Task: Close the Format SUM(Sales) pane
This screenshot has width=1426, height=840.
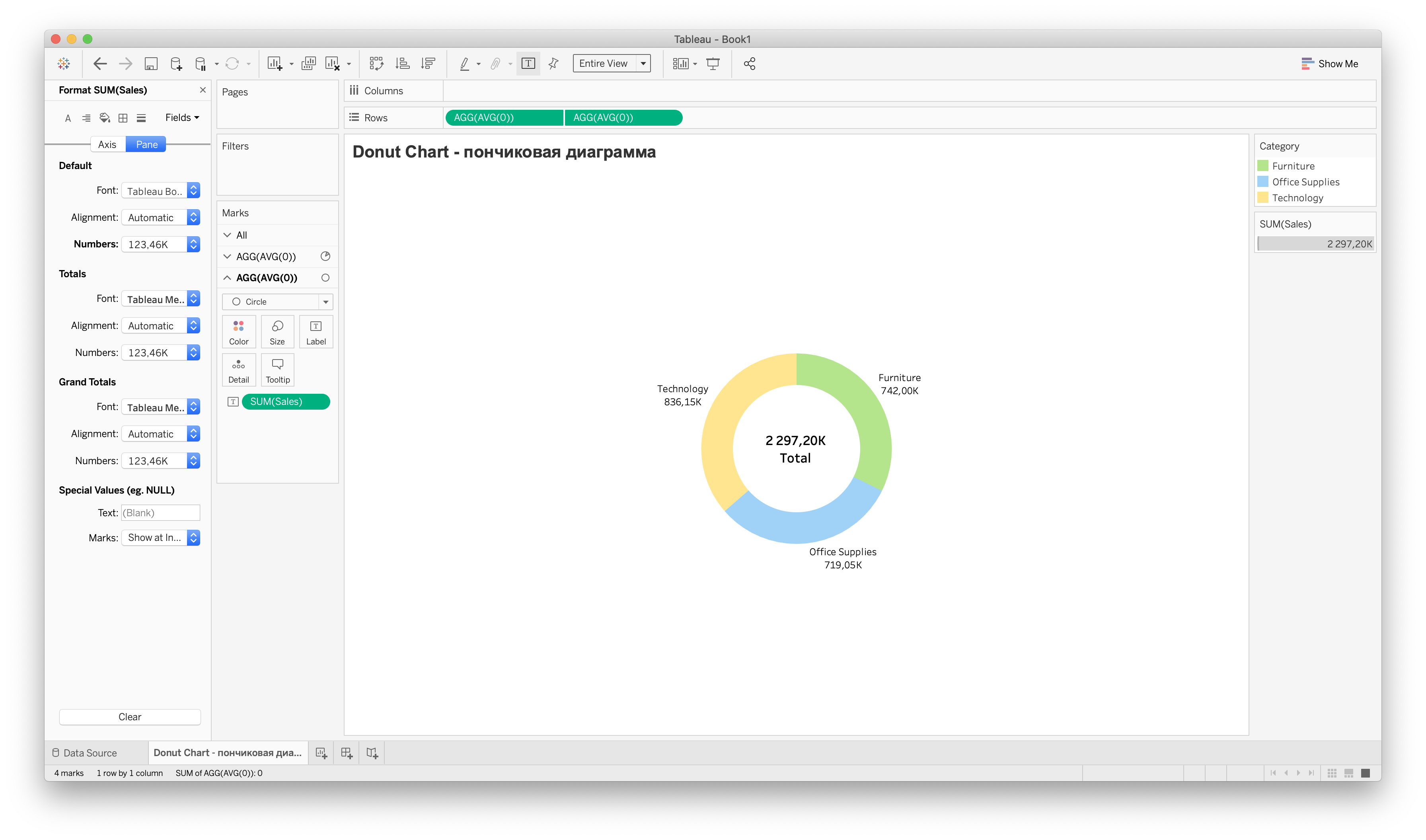Action: [203, 90]
